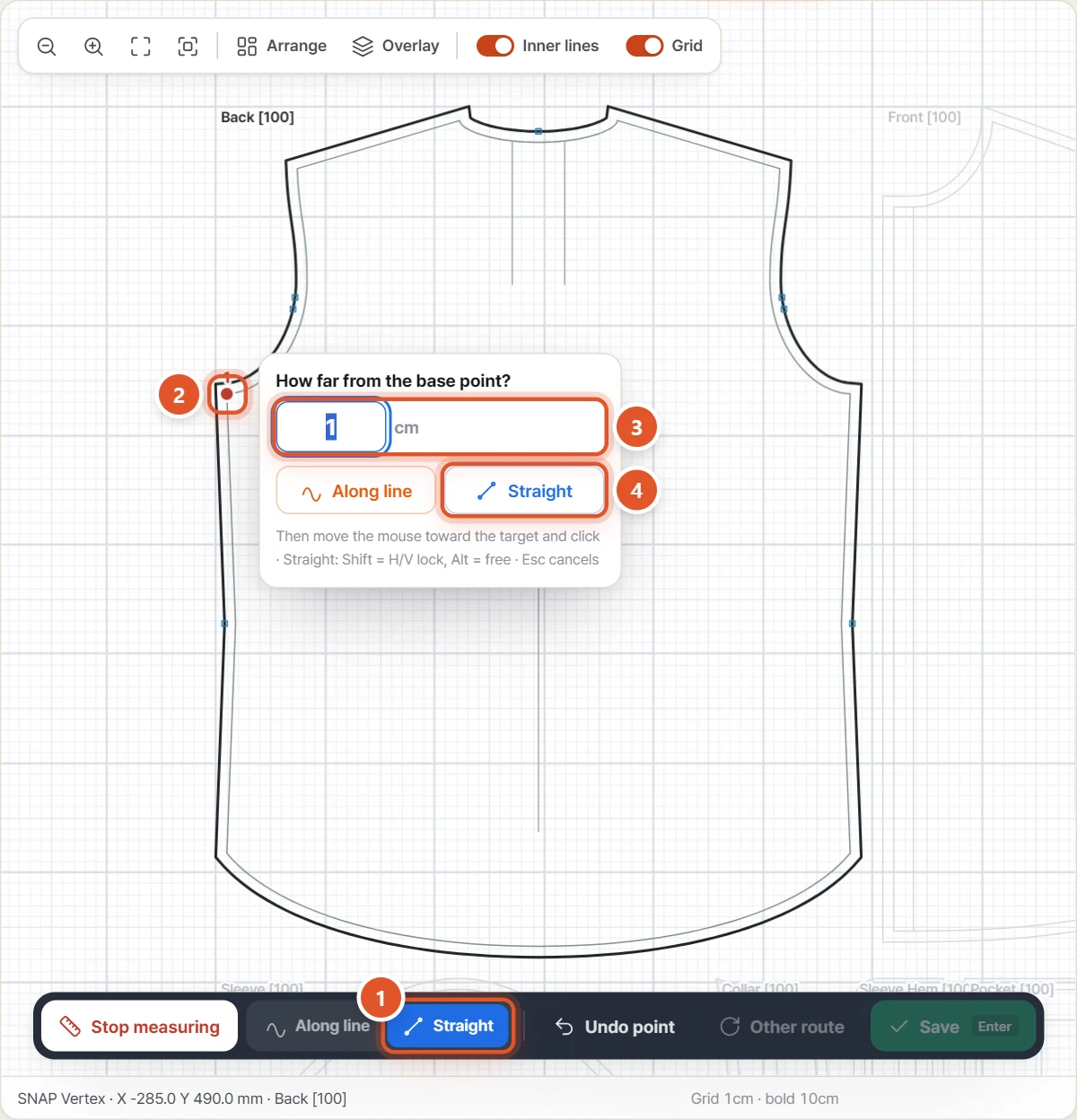Click the Other route button
Screen dimensions: 1077x1120
[x=783, y=1027]
